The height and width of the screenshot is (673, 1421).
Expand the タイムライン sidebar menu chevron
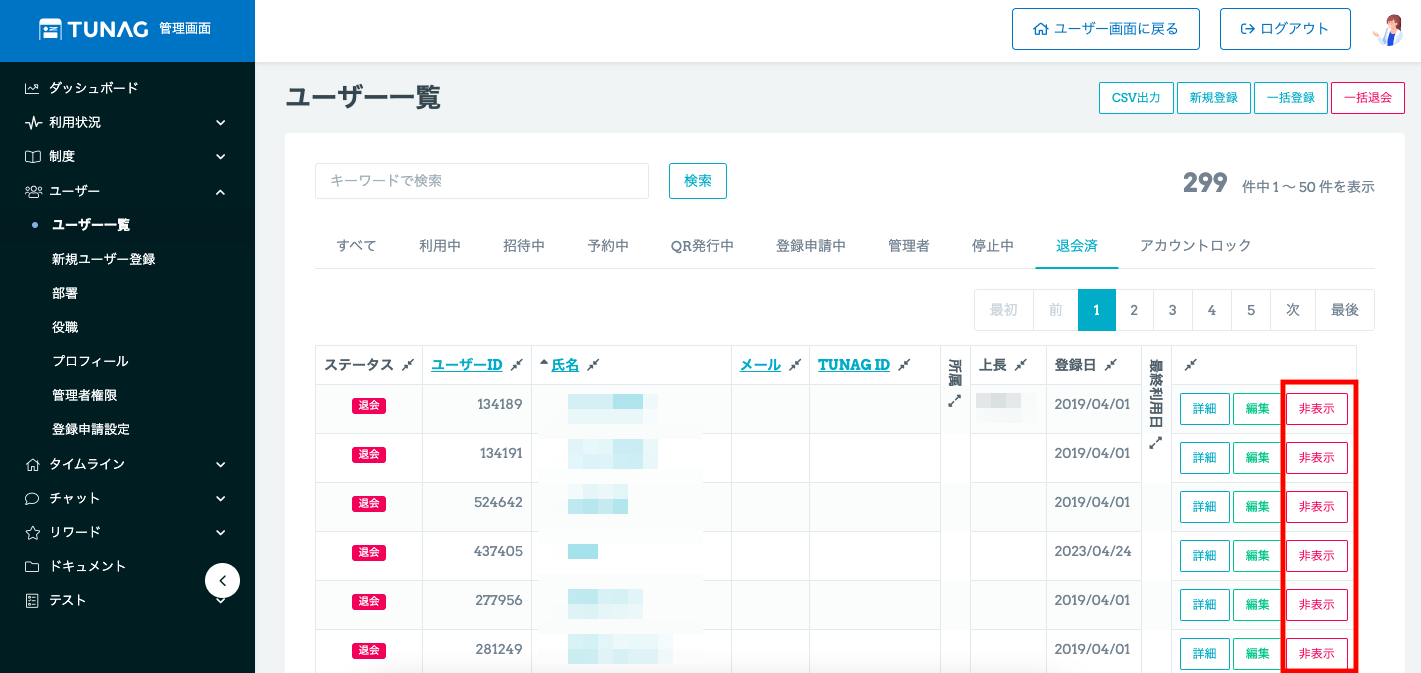220,464
